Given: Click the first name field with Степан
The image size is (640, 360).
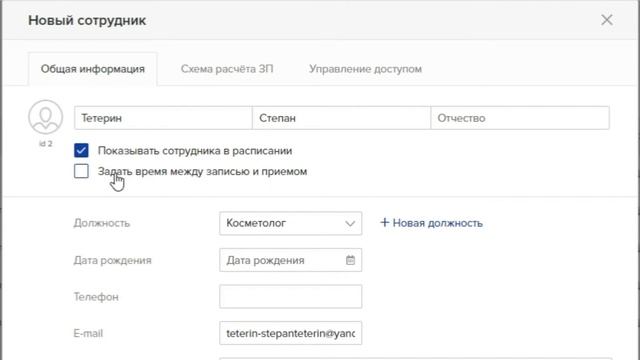Looking at the screenshot, I should click(341, 118).
